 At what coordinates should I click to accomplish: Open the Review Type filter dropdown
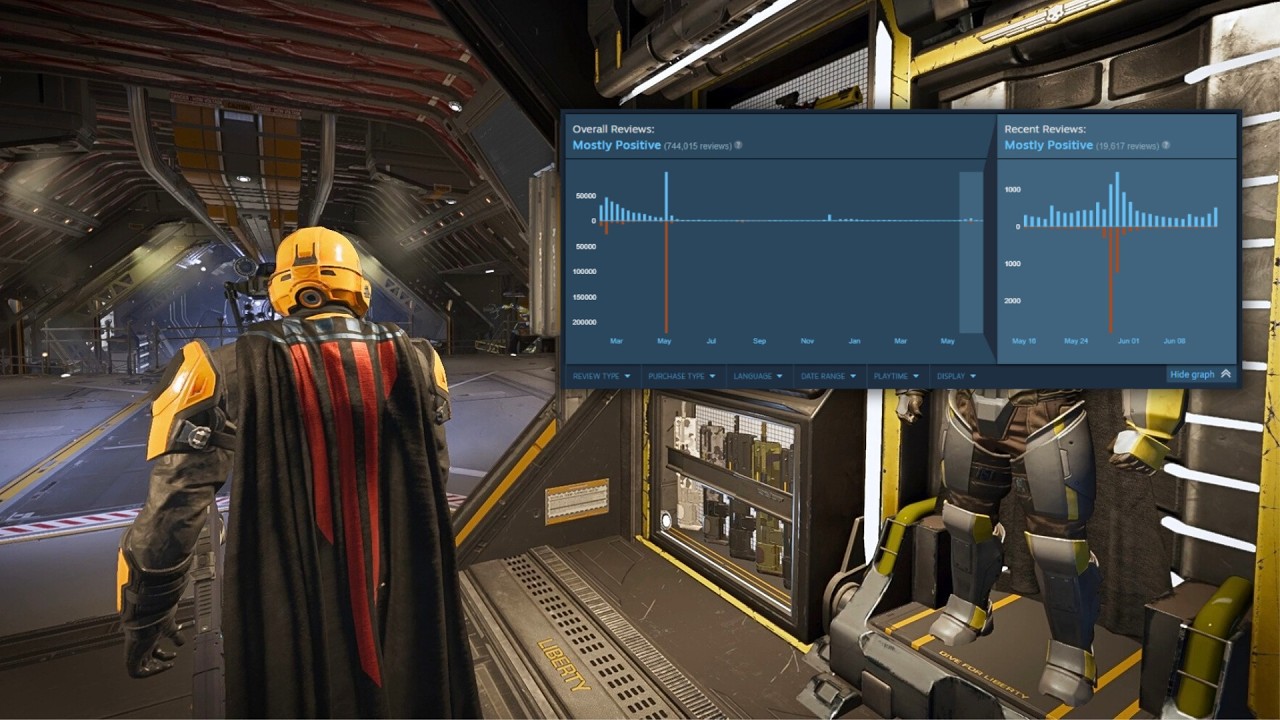602,376
